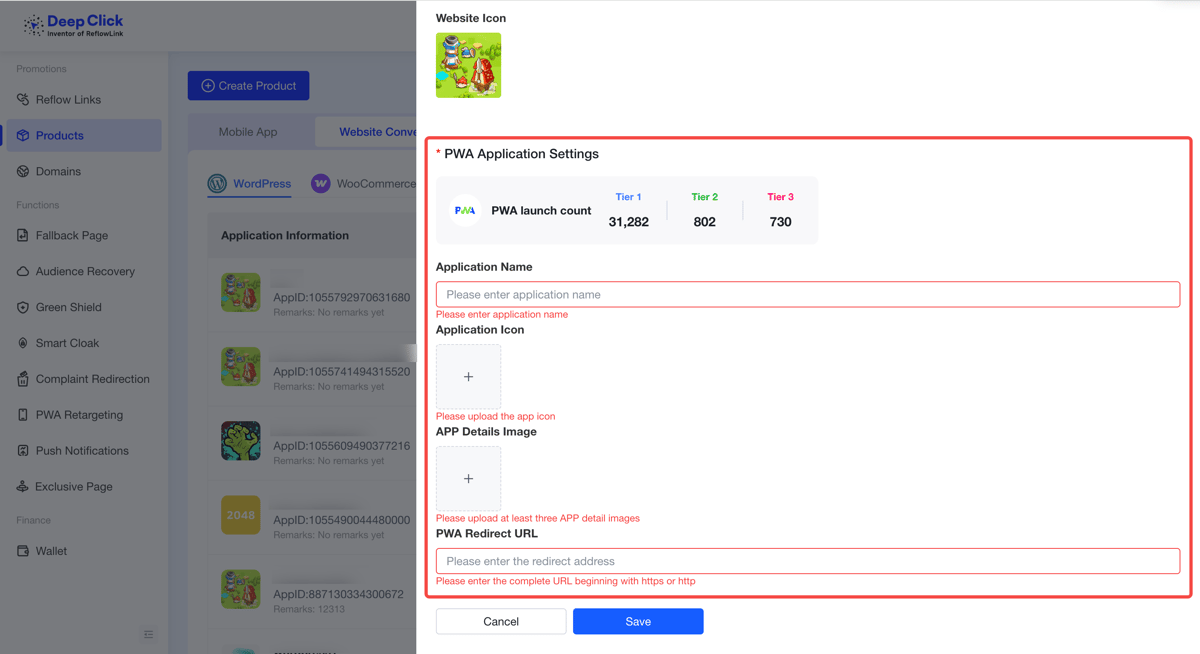This screenshot has width=1200, height=654.
Task: Click the Push Notifications icon
Action: tap(23, 451)
